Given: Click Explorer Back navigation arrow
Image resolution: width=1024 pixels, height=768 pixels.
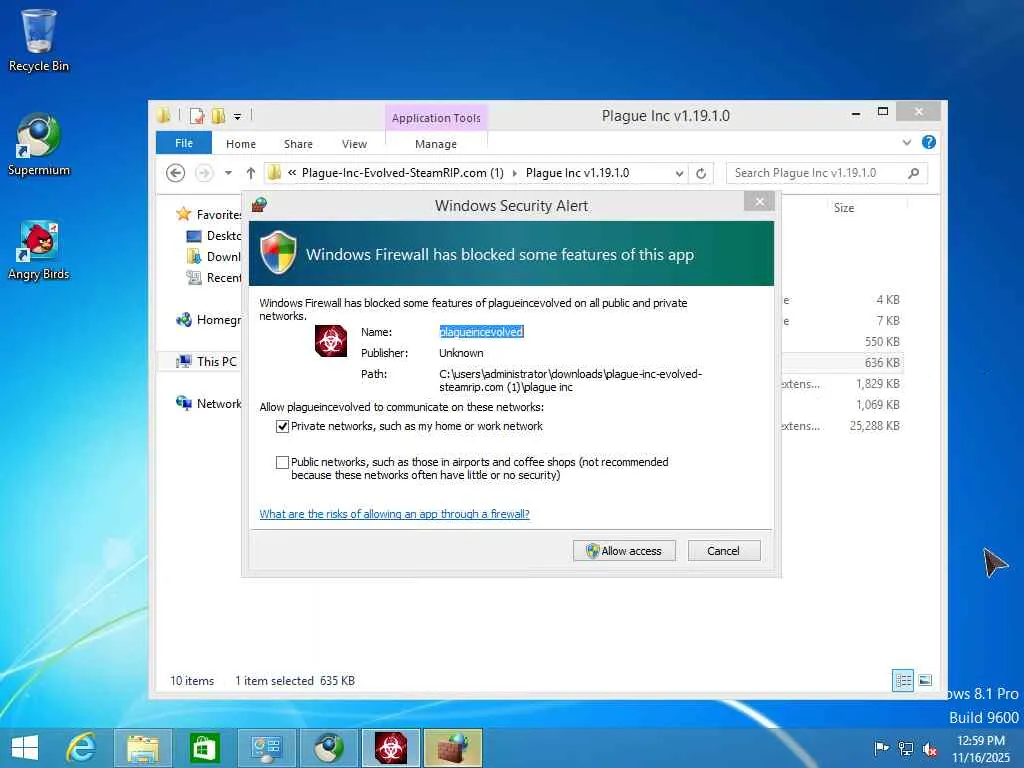Looking at the screenshot, I should pos(175,173).
